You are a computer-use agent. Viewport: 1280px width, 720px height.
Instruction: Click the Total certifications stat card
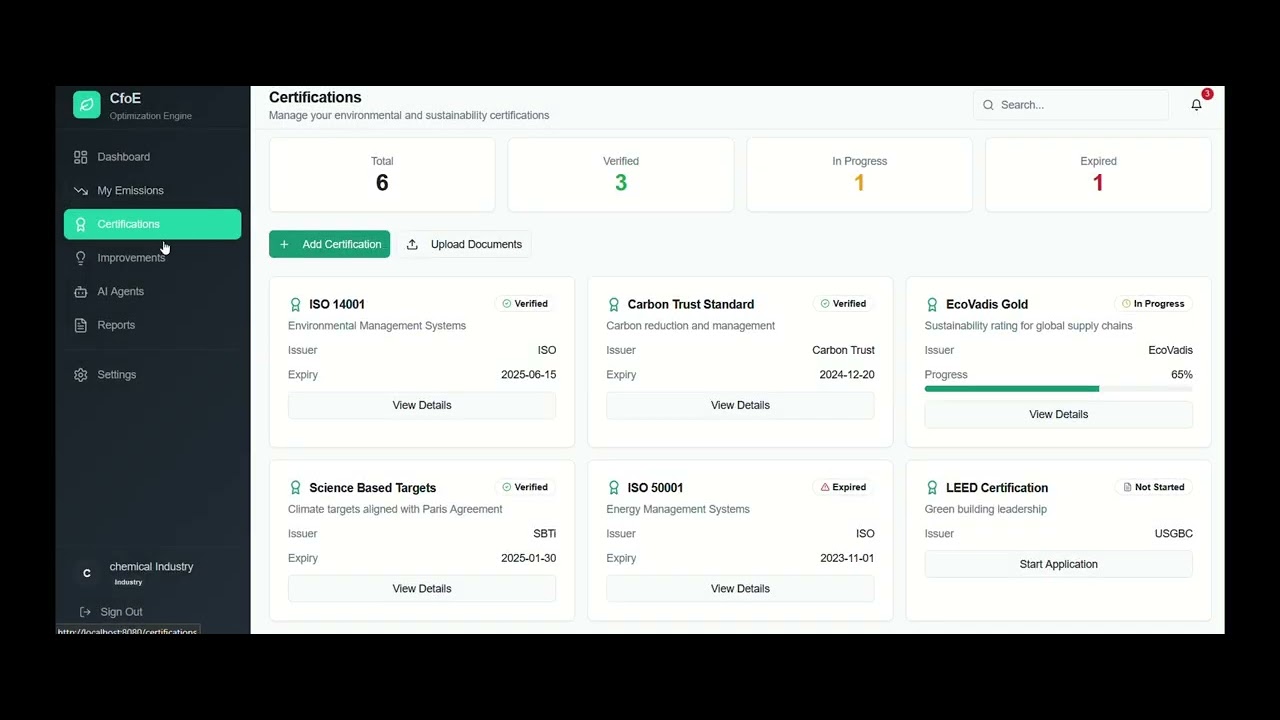click(x=382, y=174)
